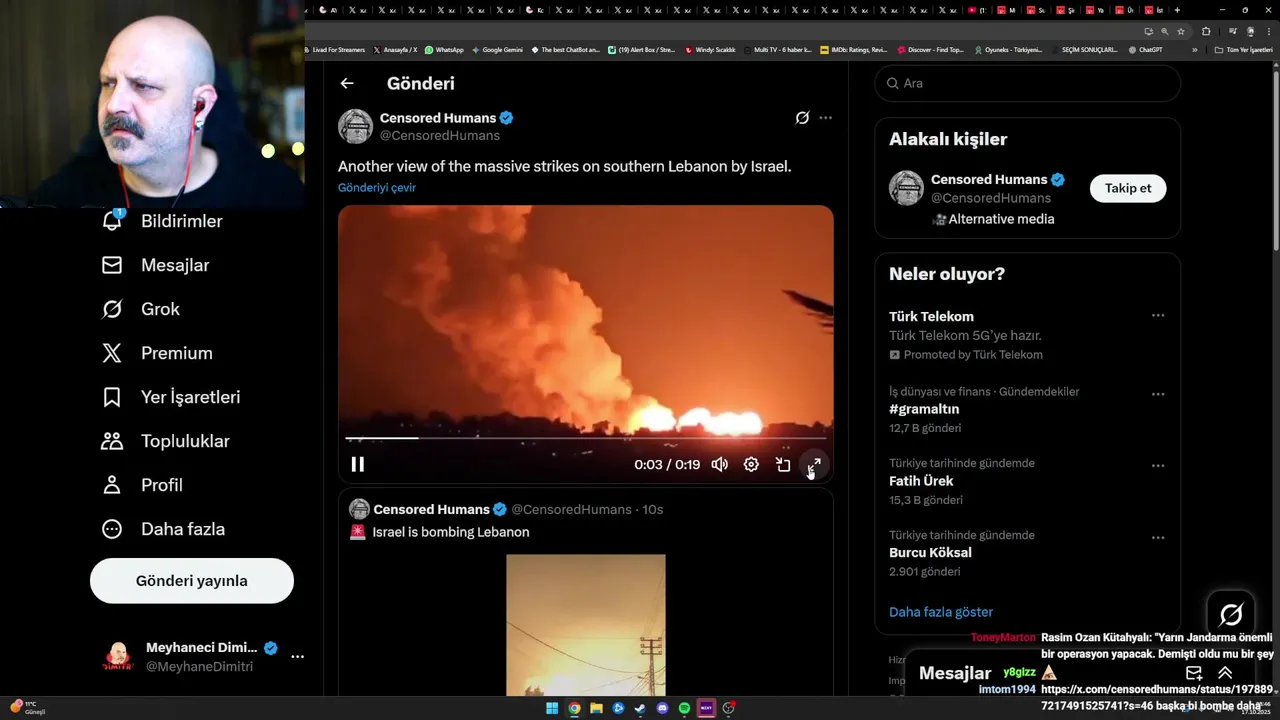1280x720 pixels.
Task: Open Bildirimler notifications in the sidebar
Action: [x=161, y=221]
